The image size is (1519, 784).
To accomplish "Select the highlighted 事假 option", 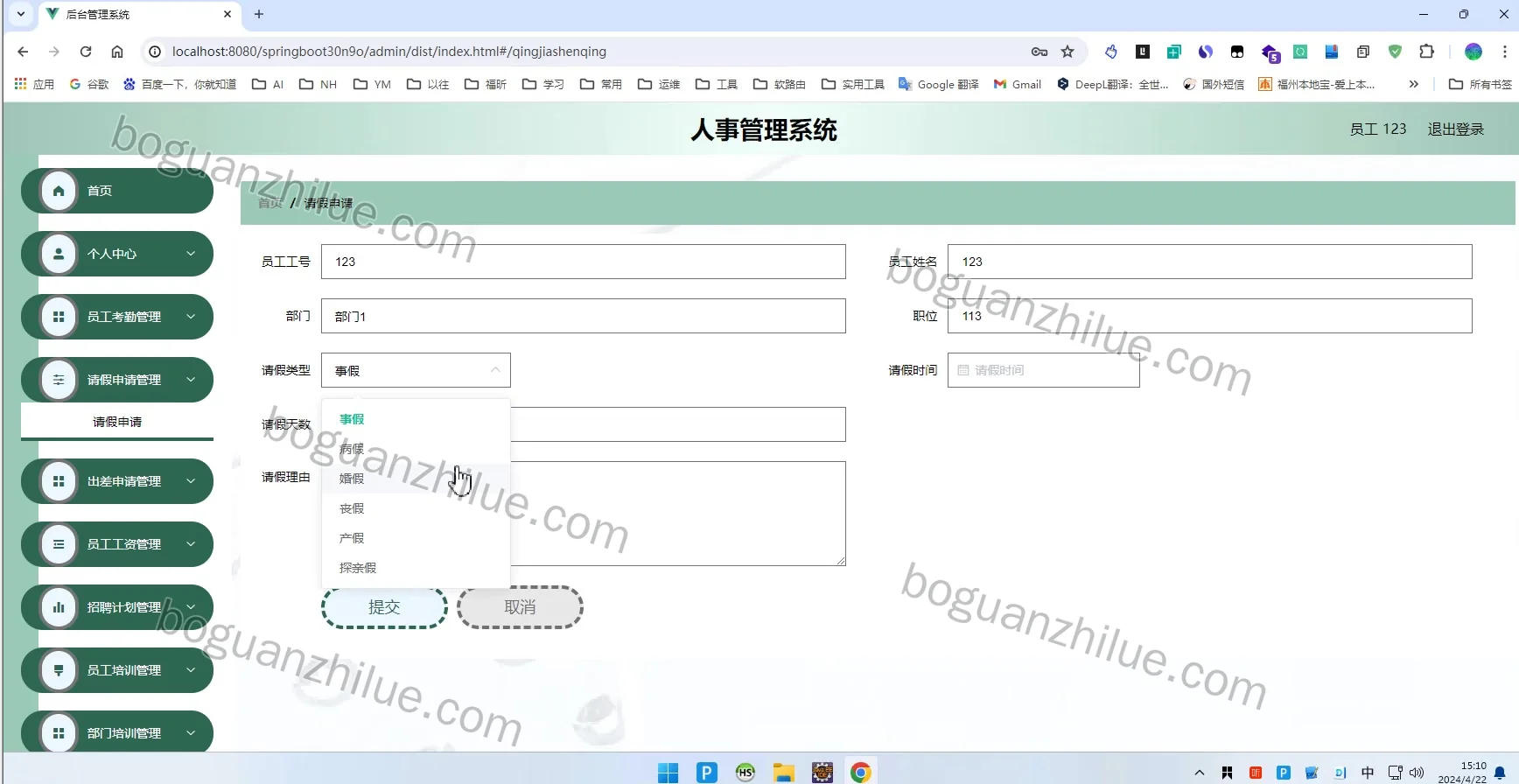I will [x=416, y=419].
